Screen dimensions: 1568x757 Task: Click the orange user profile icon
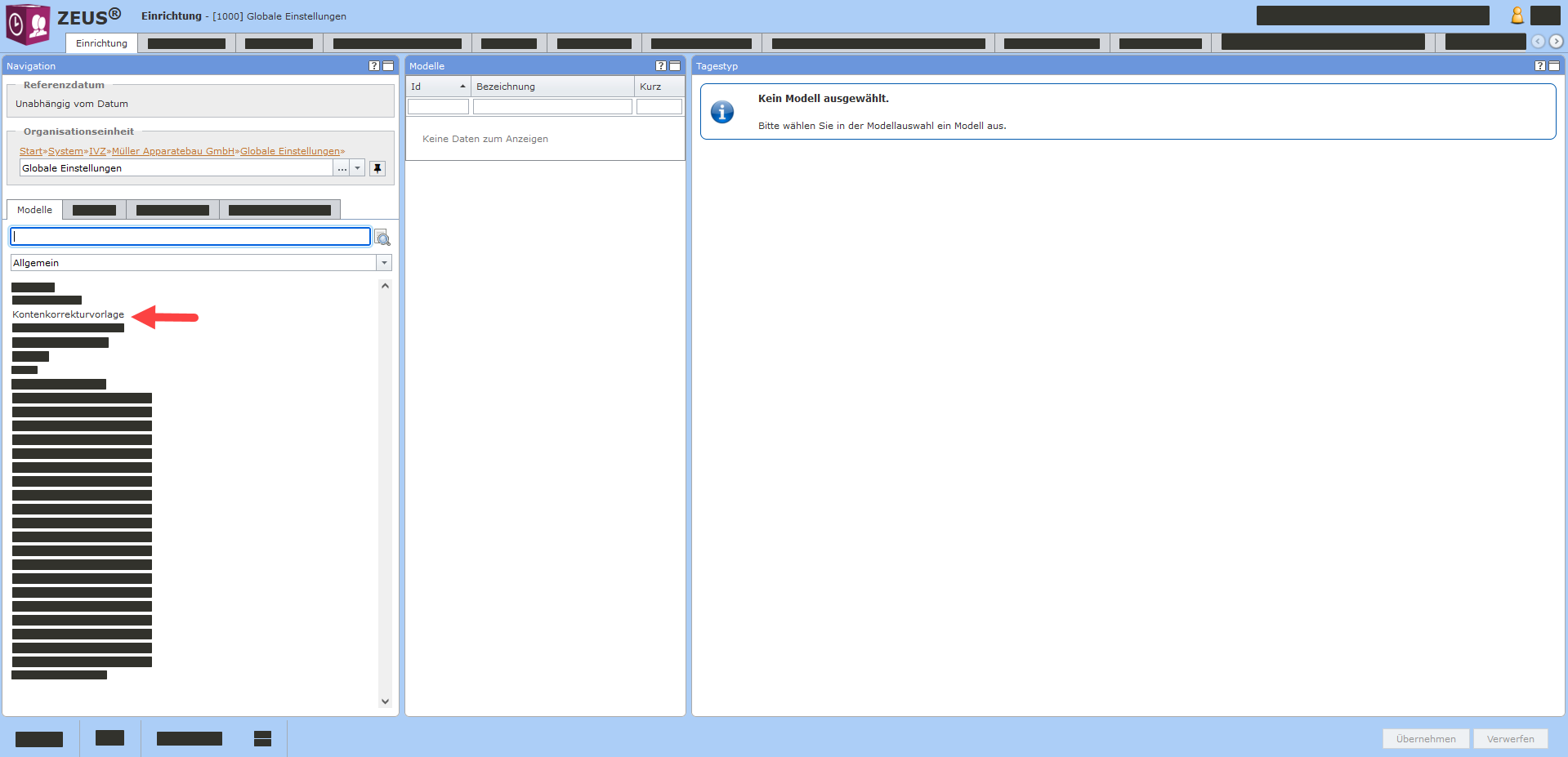coord(1517,16)
